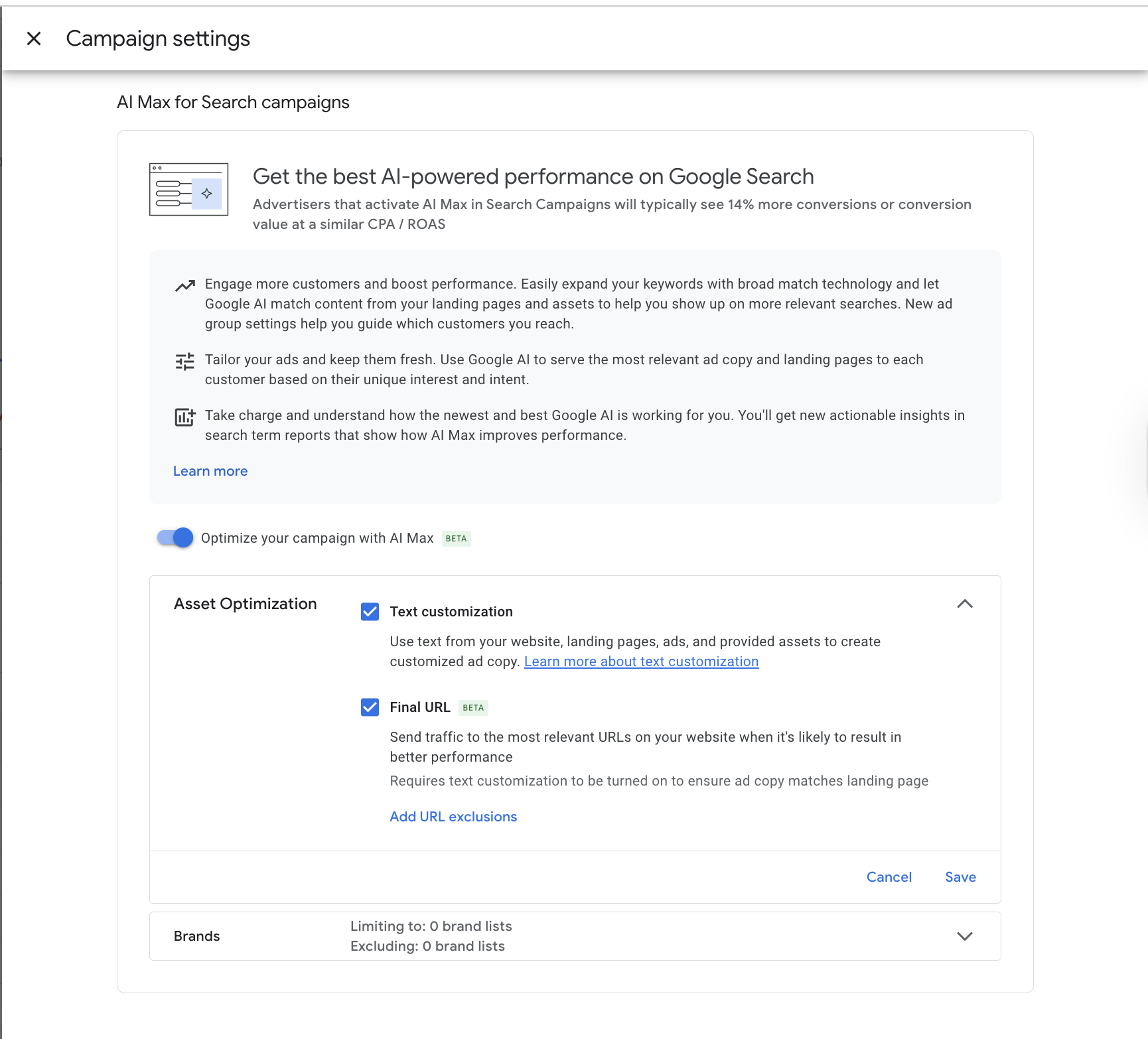Click 'Limiting to: 0 brand lists' text

431,926
